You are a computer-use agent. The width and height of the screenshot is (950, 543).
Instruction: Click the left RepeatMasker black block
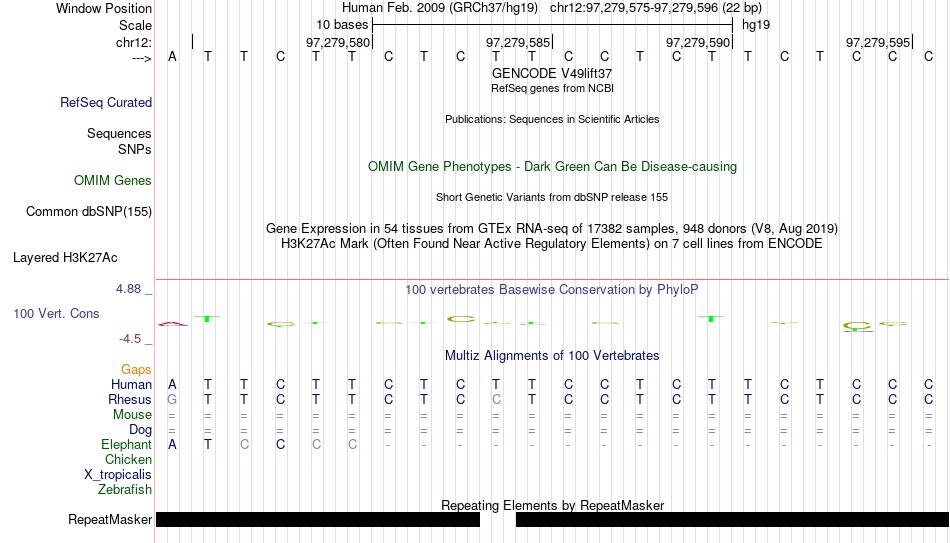pos(318,519)
